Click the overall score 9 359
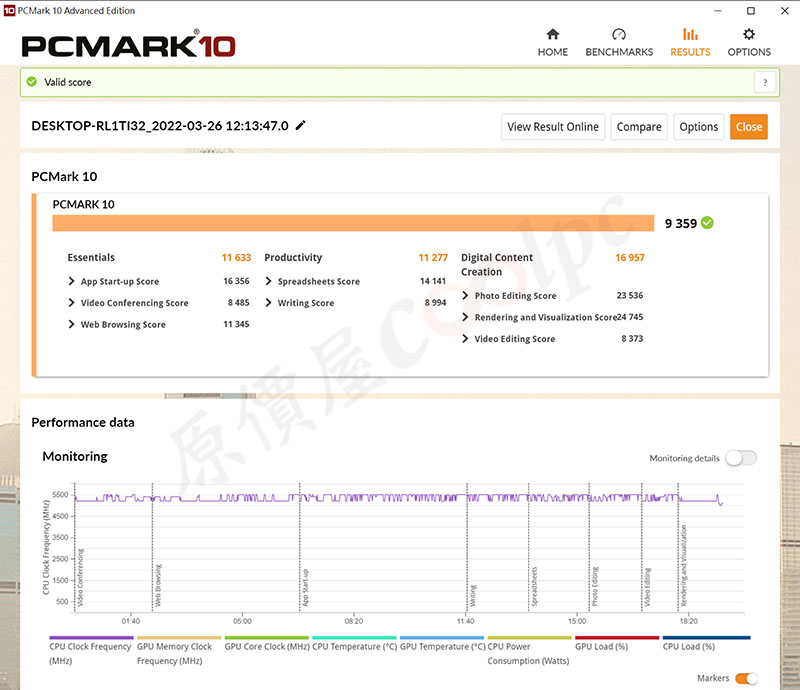The height and width of the screenshot is (690, 800). (x=681, y=223)
